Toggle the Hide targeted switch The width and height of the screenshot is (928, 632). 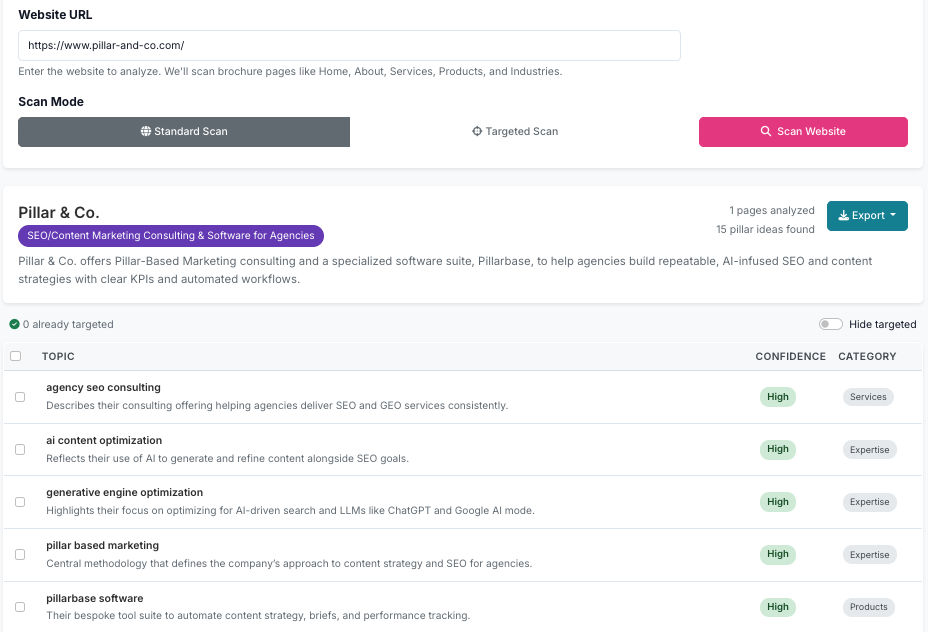pos(830,324)
